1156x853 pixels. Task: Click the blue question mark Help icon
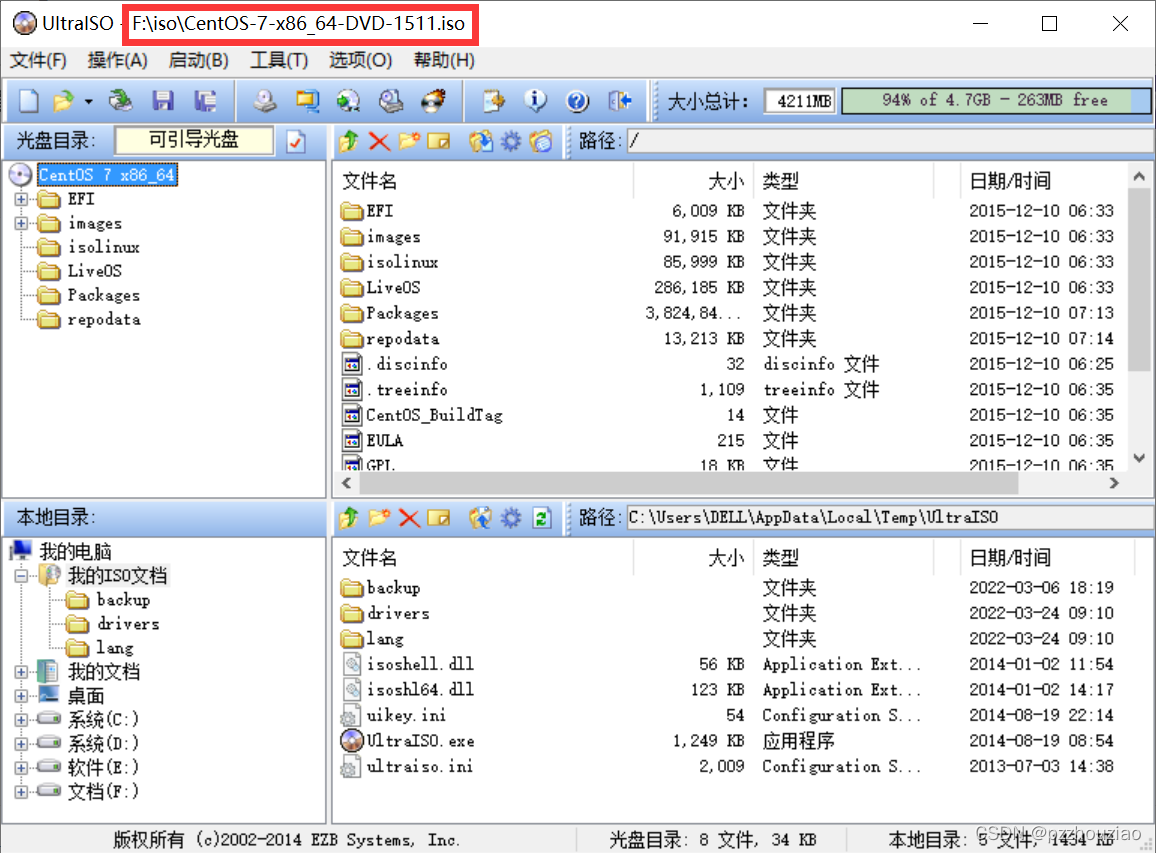(x=577, y=101)
